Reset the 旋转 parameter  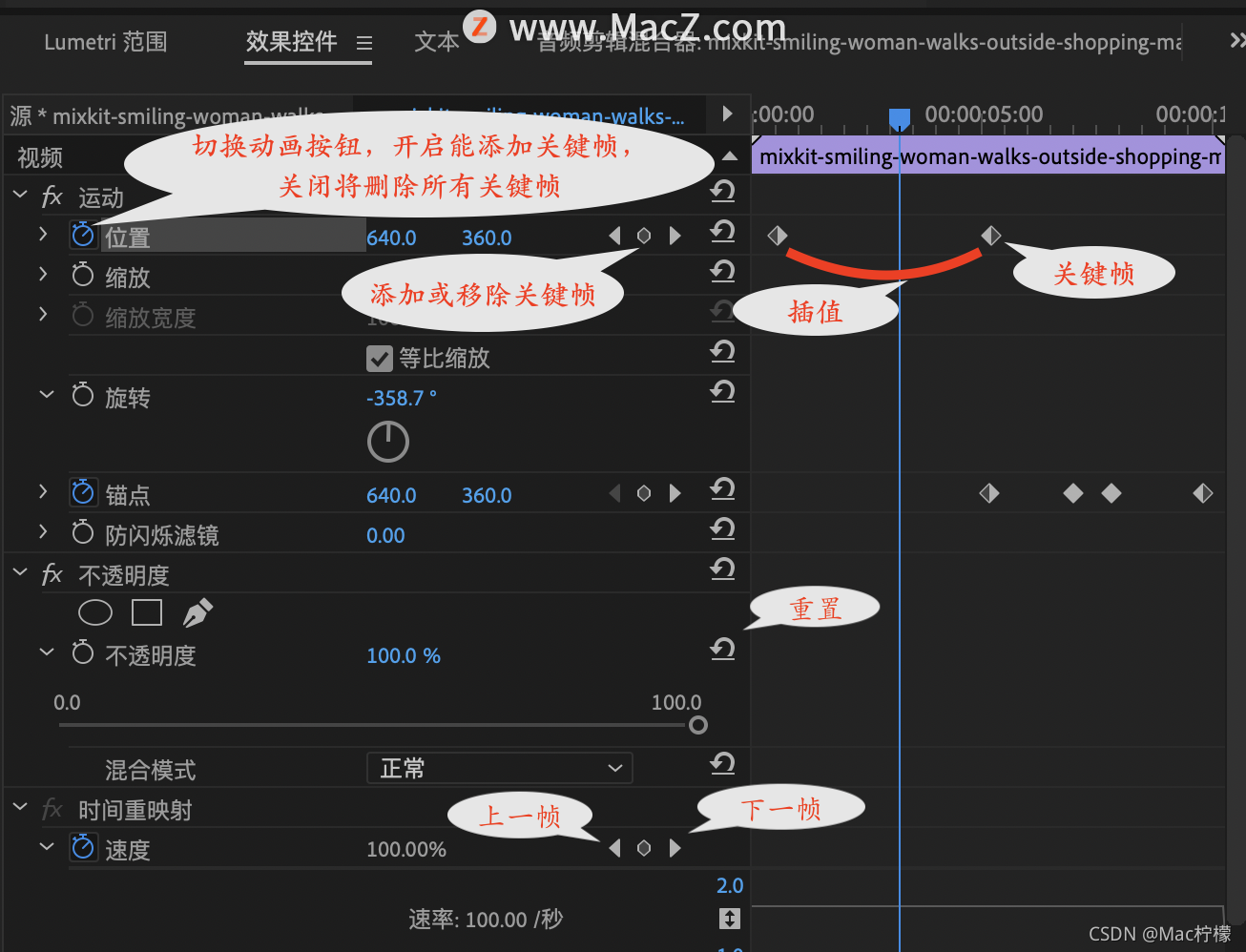[x=722, y=391]
